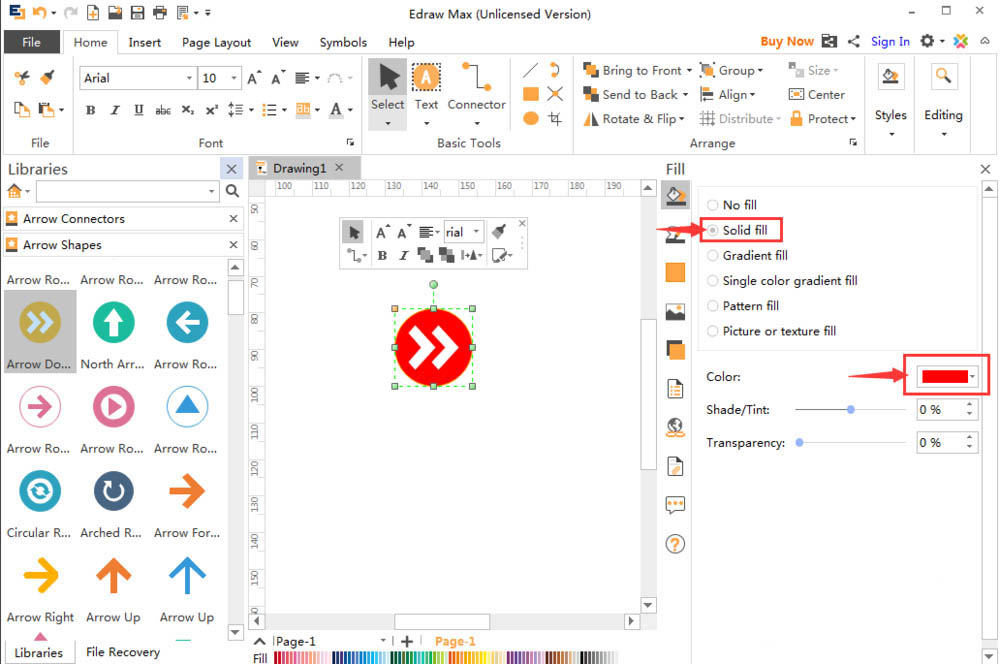Viewport: 1000px width, 664px height.
Task: Open the Protect dropdown
Action: click(823, 119)
